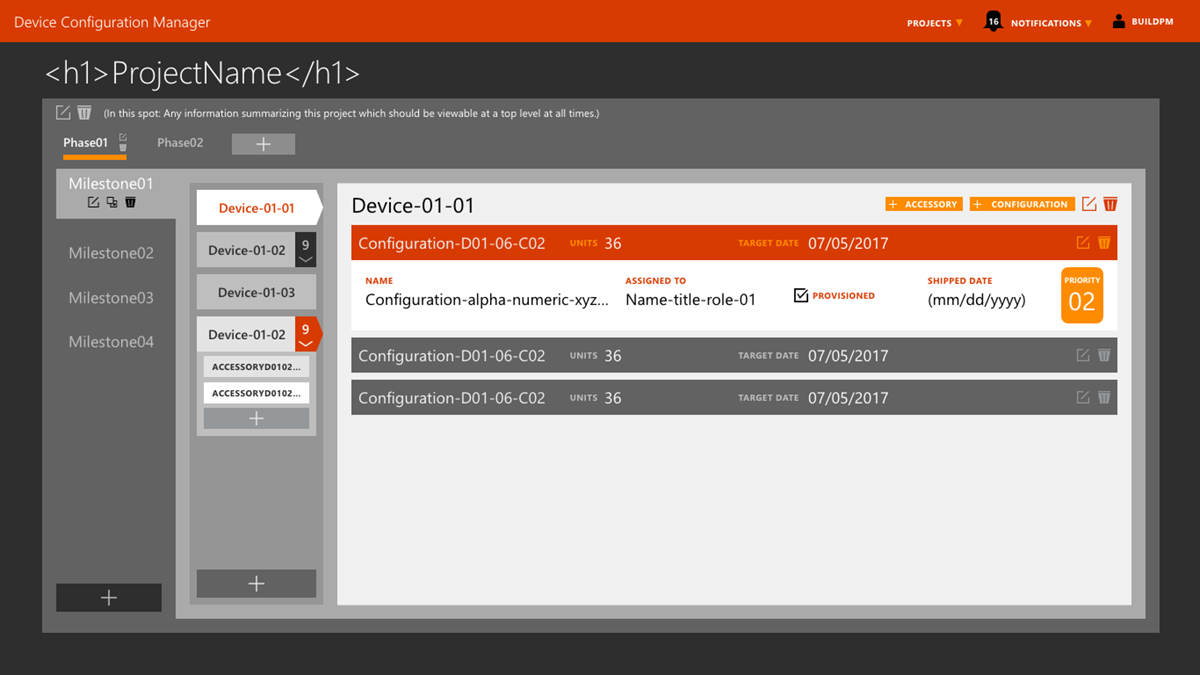
Task: Click the ProjectName heading
Action: click(x=202, y=73)
